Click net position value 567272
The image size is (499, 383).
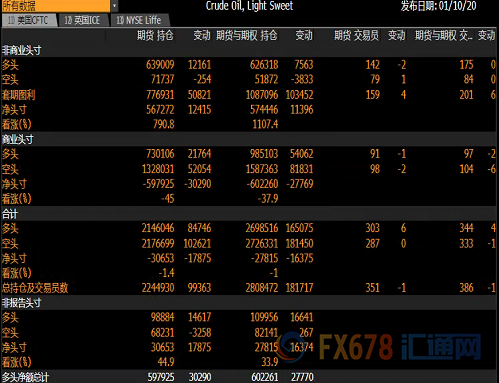point(160,110)
